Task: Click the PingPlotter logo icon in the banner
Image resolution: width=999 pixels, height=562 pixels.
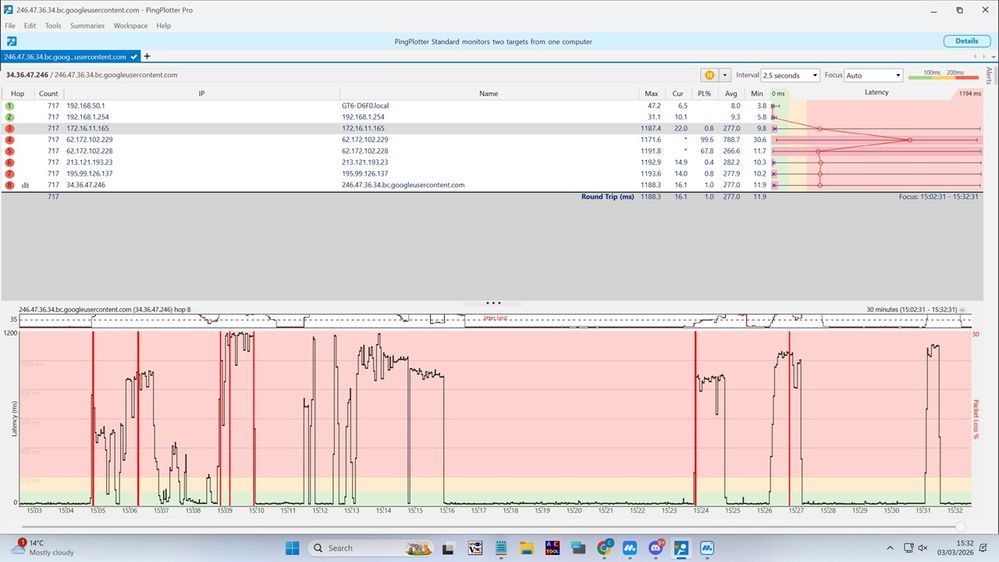Action: pos(11,41)
